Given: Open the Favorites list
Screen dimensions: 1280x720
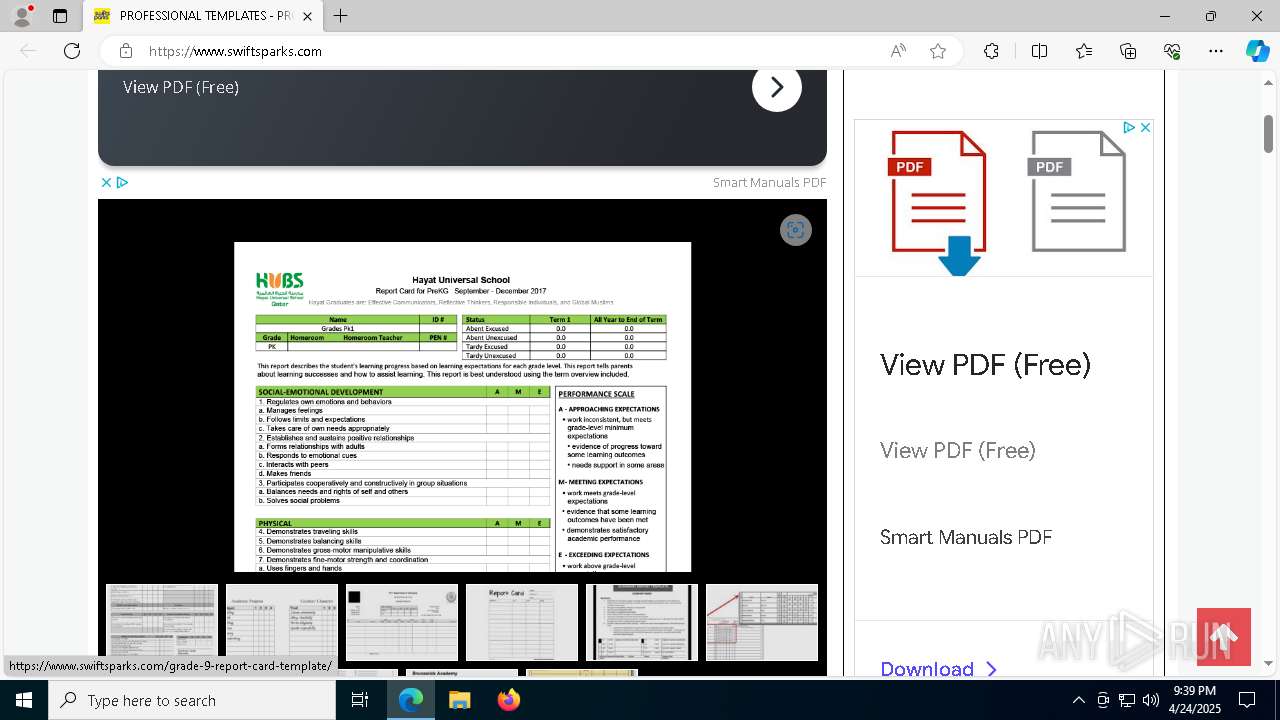Looking at the screenshot, I should [x=1084, y=51].
